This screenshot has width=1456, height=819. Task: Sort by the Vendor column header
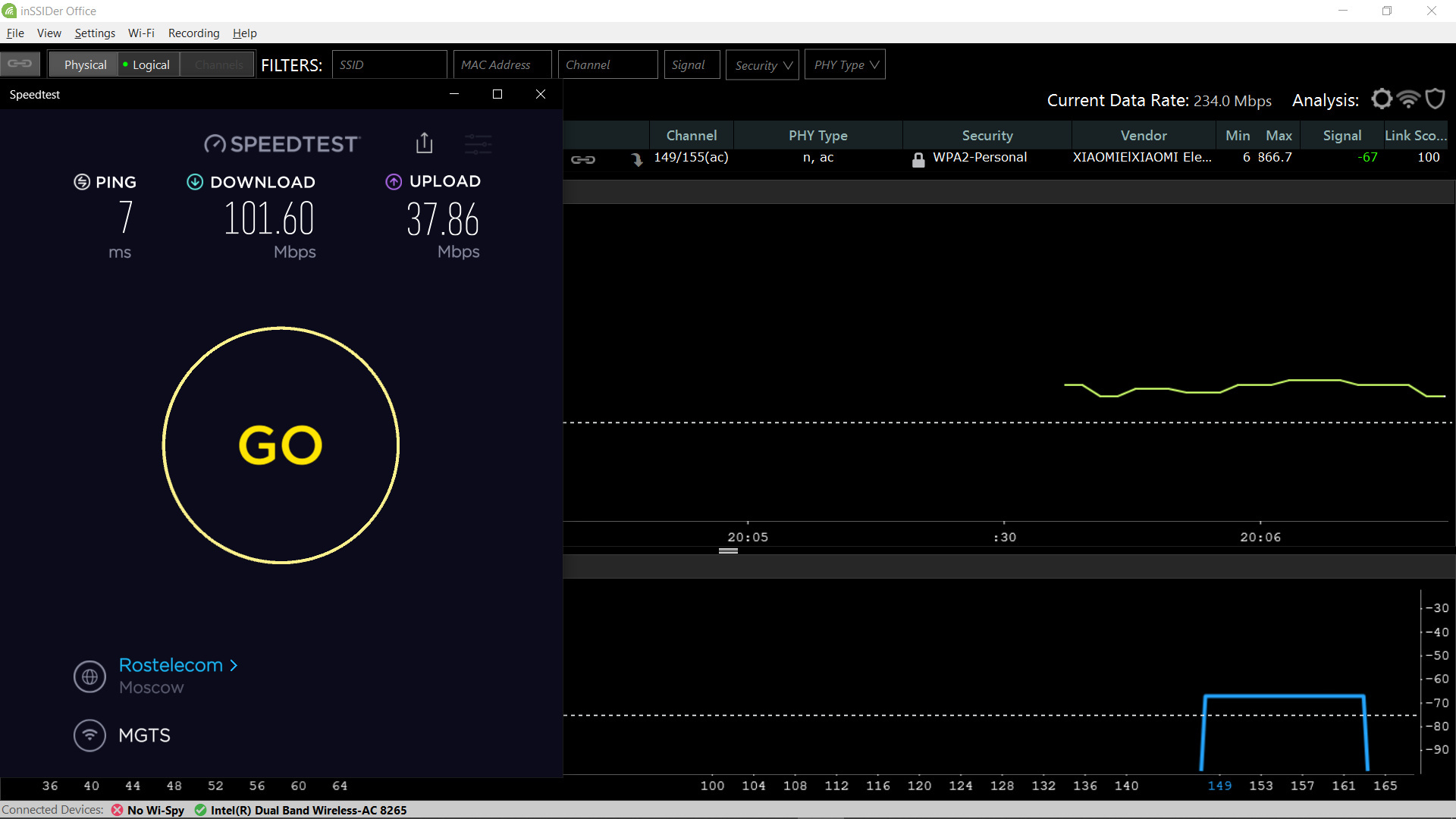coord(1144,135)
